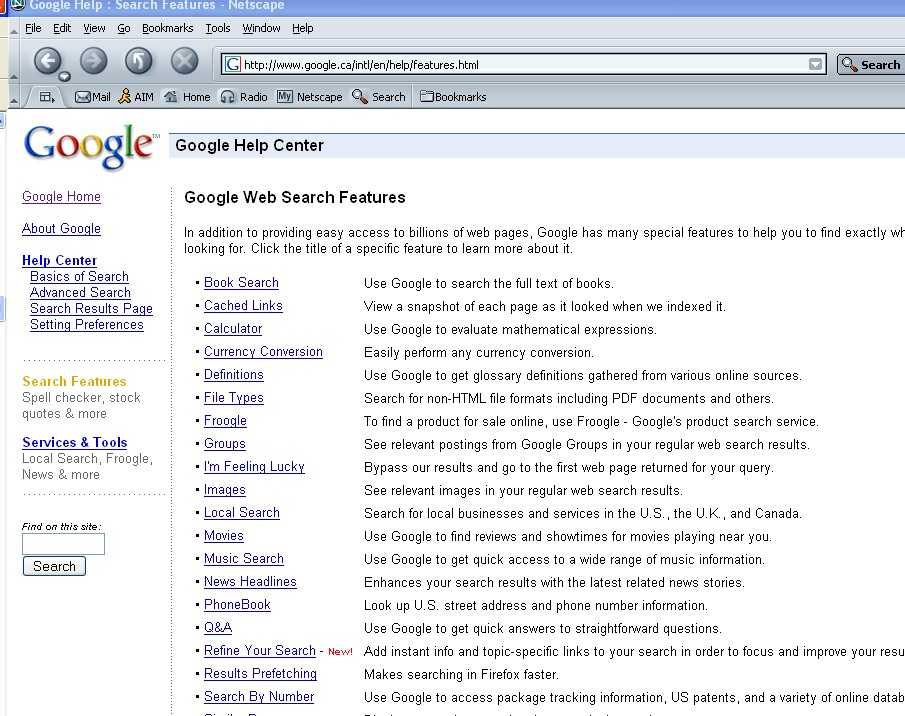Click the Google Web Search Features heading
This screenshot has height=716, width=905.
click(295, 198)
